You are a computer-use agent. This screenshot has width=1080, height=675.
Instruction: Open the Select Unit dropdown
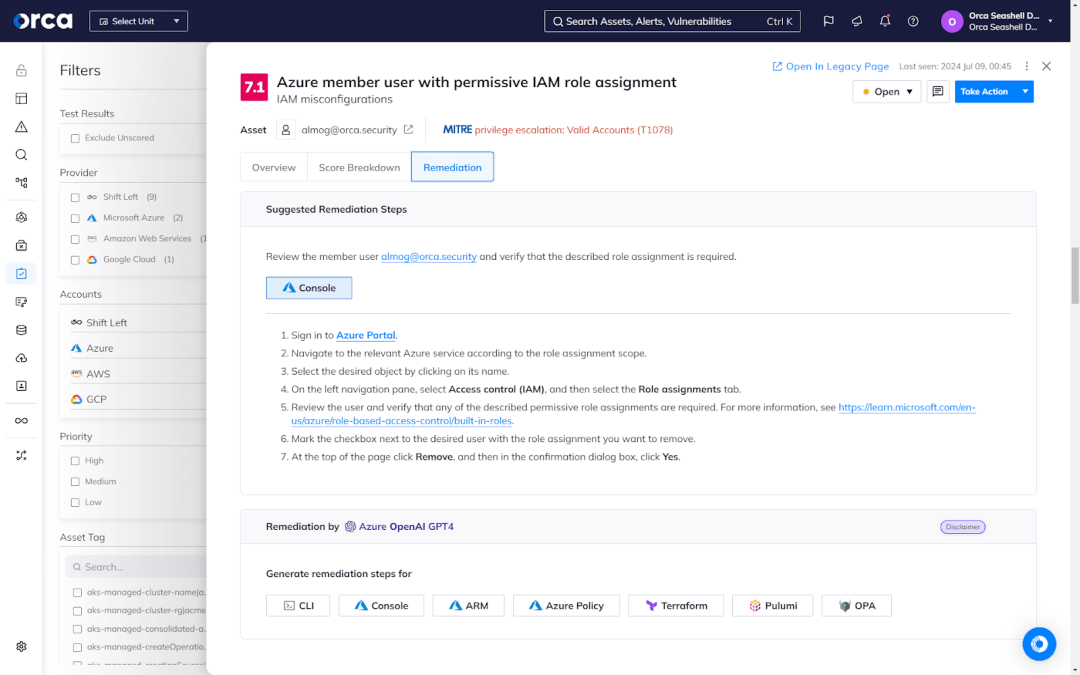point(138,21)
